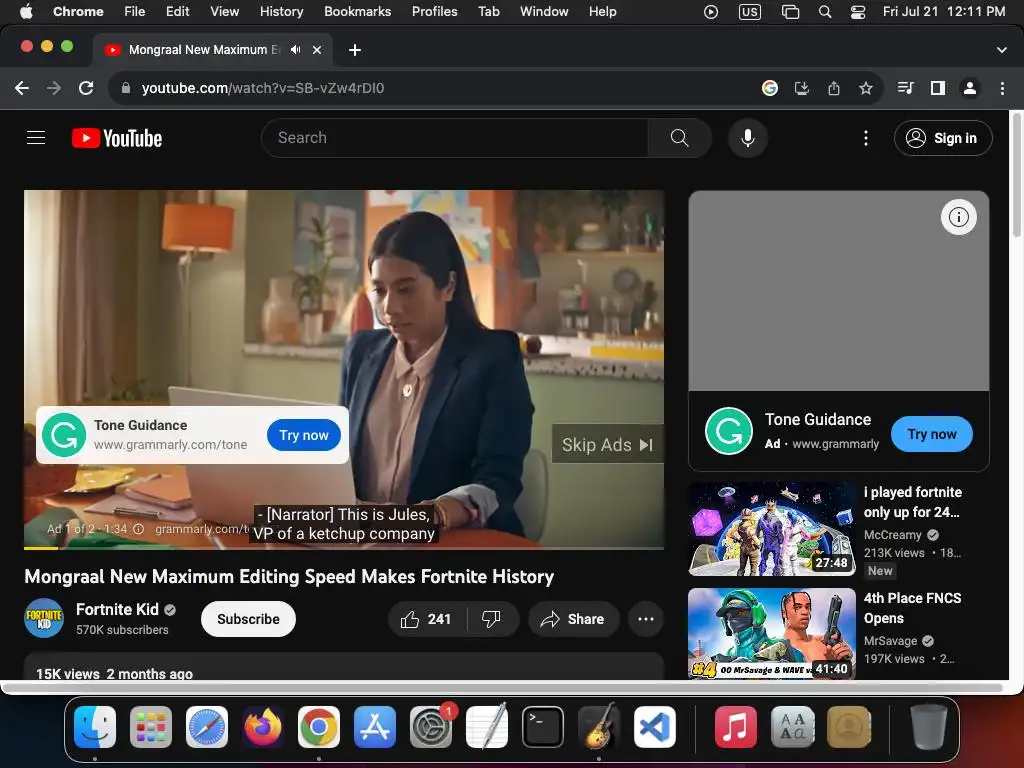Open the File menu
This screenshot has width=1024, height=768.
point(135,11)
